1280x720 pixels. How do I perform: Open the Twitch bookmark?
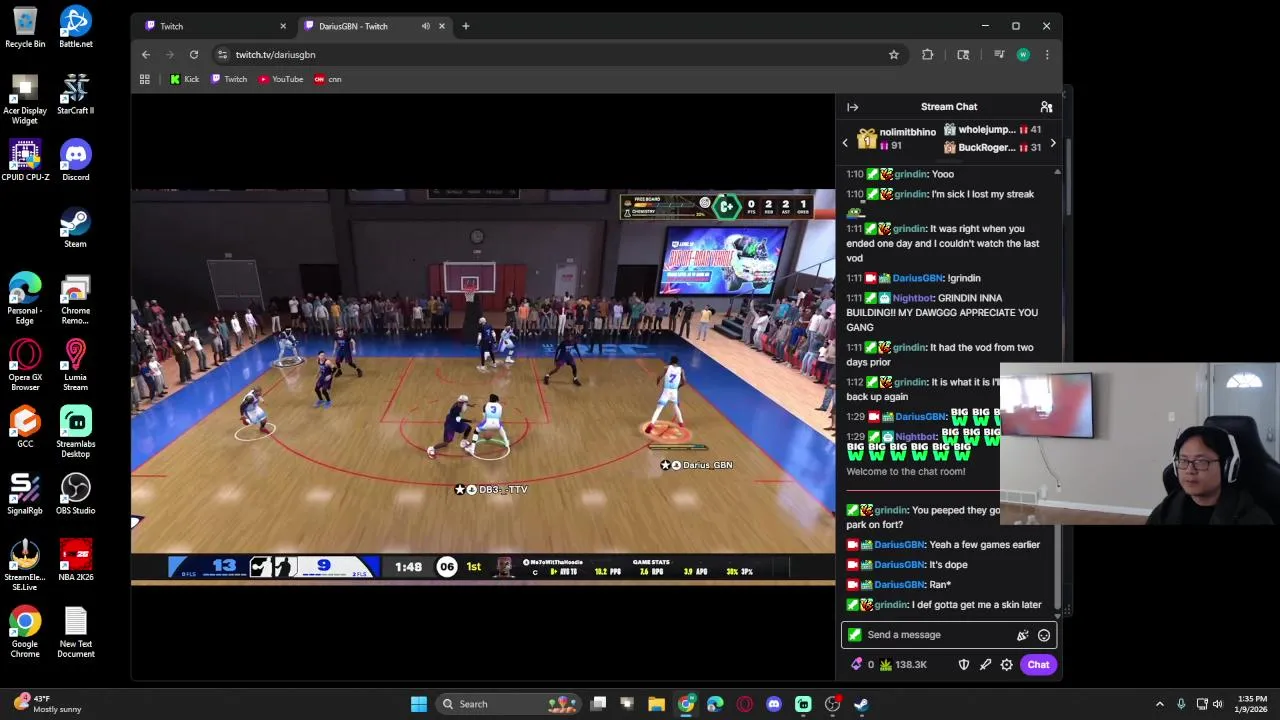tap(229, 79)
